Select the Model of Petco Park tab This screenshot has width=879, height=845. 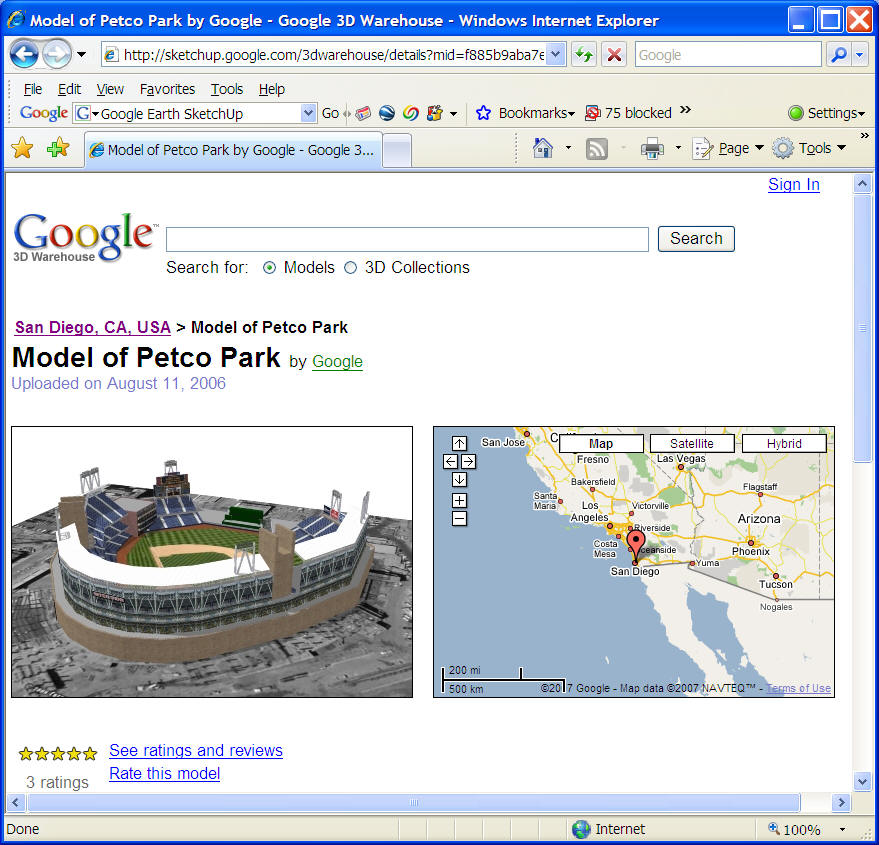coord(233,150)
